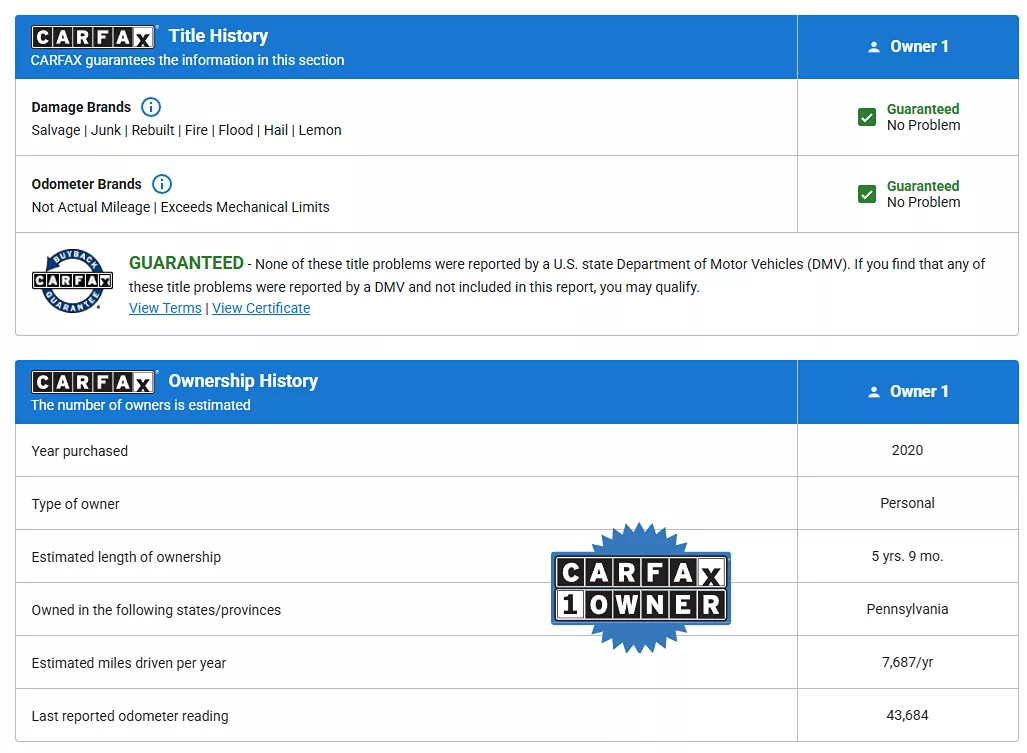Click the 43,684 odometer reading value
The width and height of the screenshot is (1027, 753).
[907, 715]
